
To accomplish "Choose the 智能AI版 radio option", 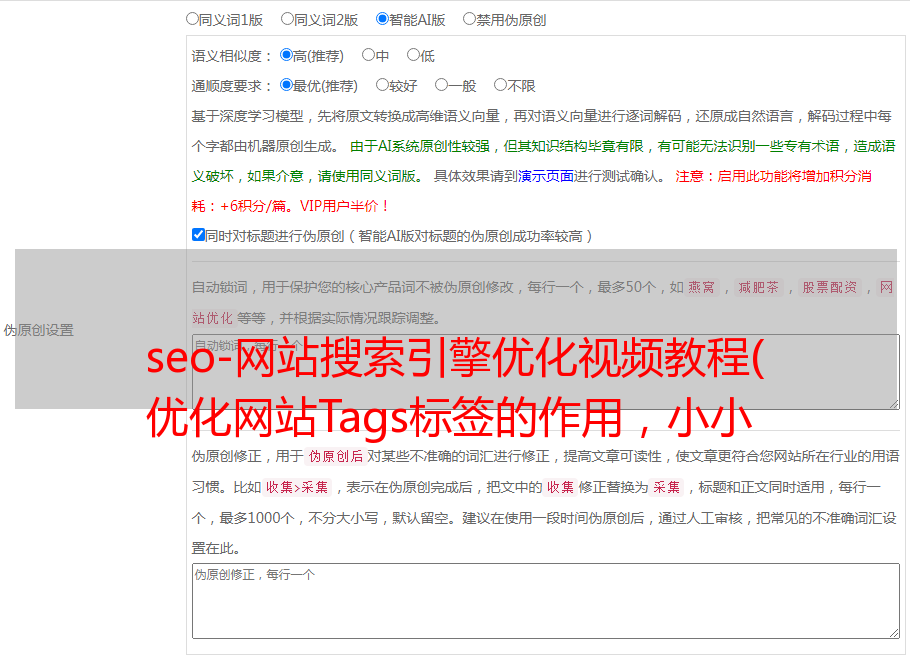I will [382, 19].
